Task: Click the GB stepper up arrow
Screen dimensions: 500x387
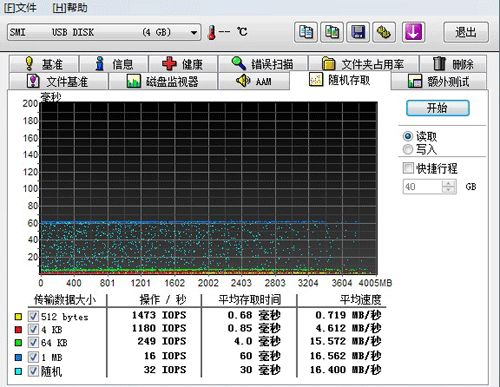Action: (x=449, y=183)
